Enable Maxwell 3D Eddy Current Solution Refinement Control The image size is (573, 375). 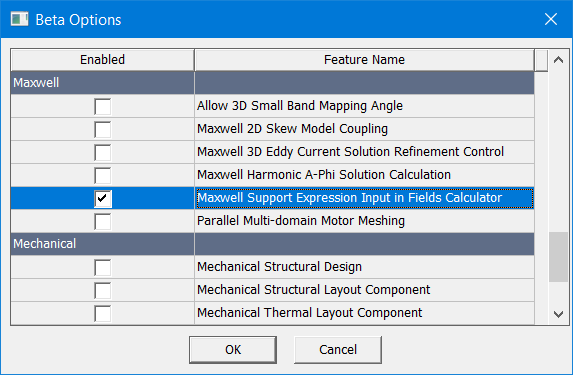102,152
